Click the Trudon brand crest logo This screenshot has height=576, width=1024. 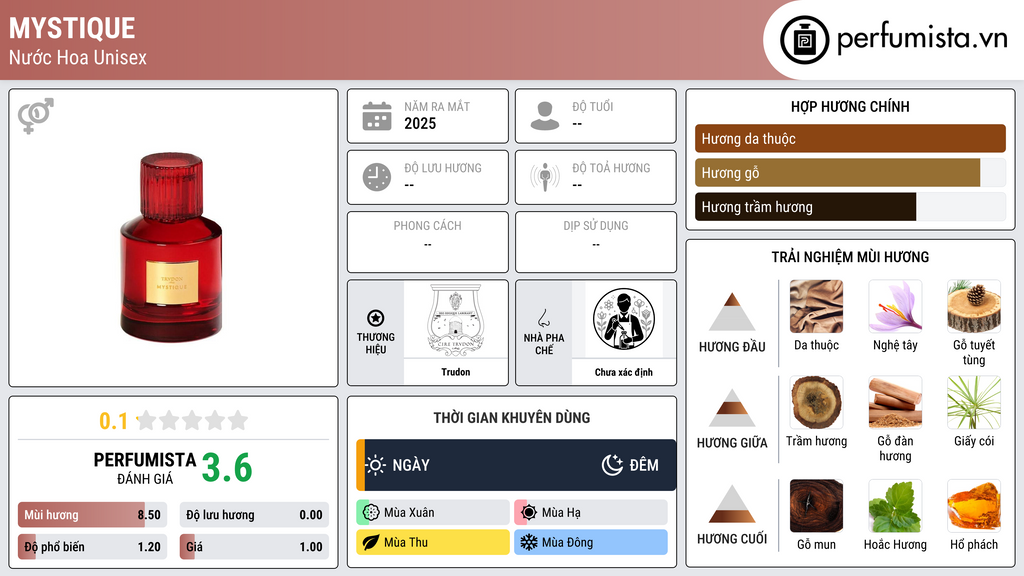click(455, 320)
